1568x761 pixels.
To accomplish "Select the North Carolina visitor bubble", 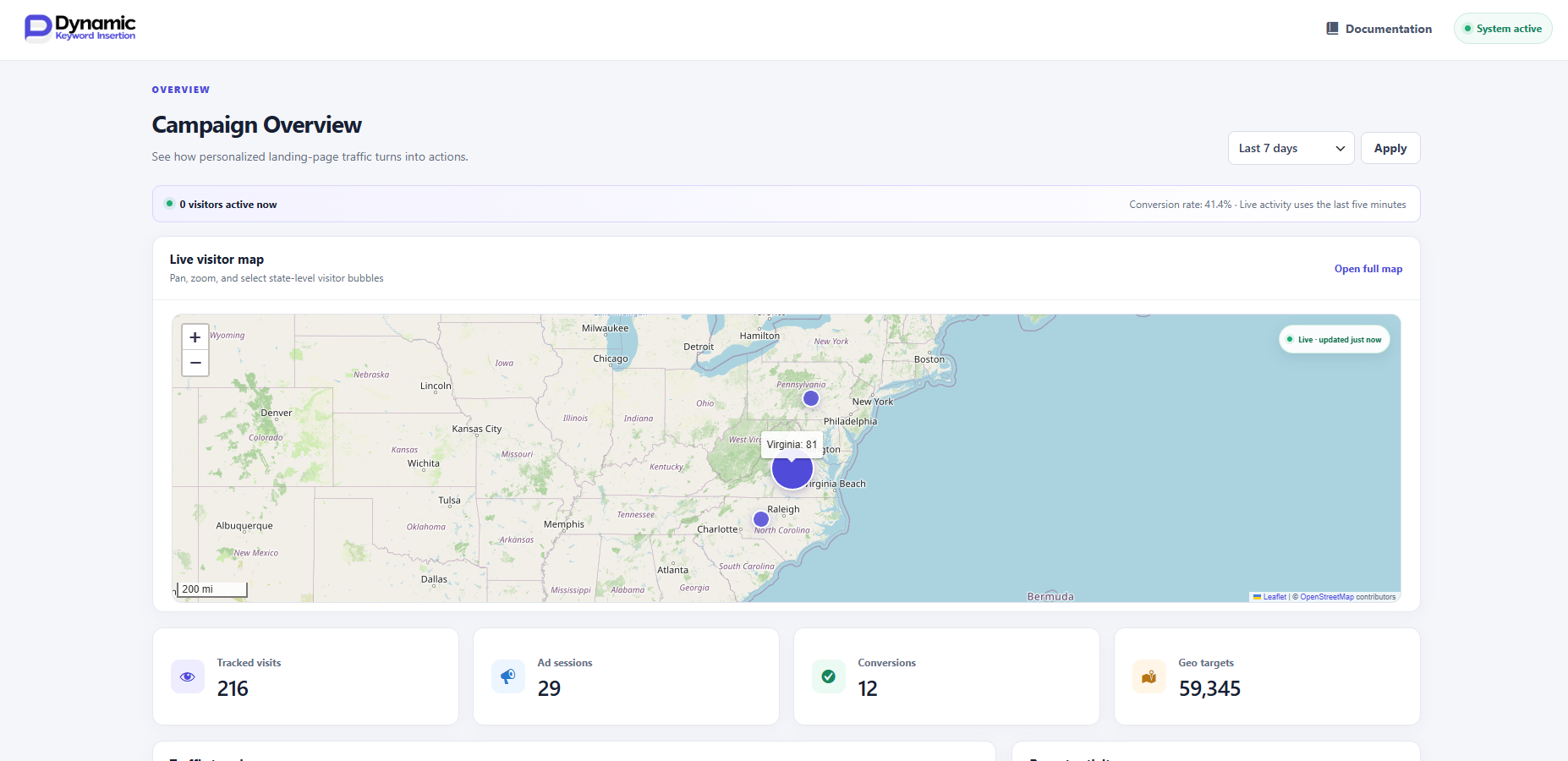I will [761, 519].
